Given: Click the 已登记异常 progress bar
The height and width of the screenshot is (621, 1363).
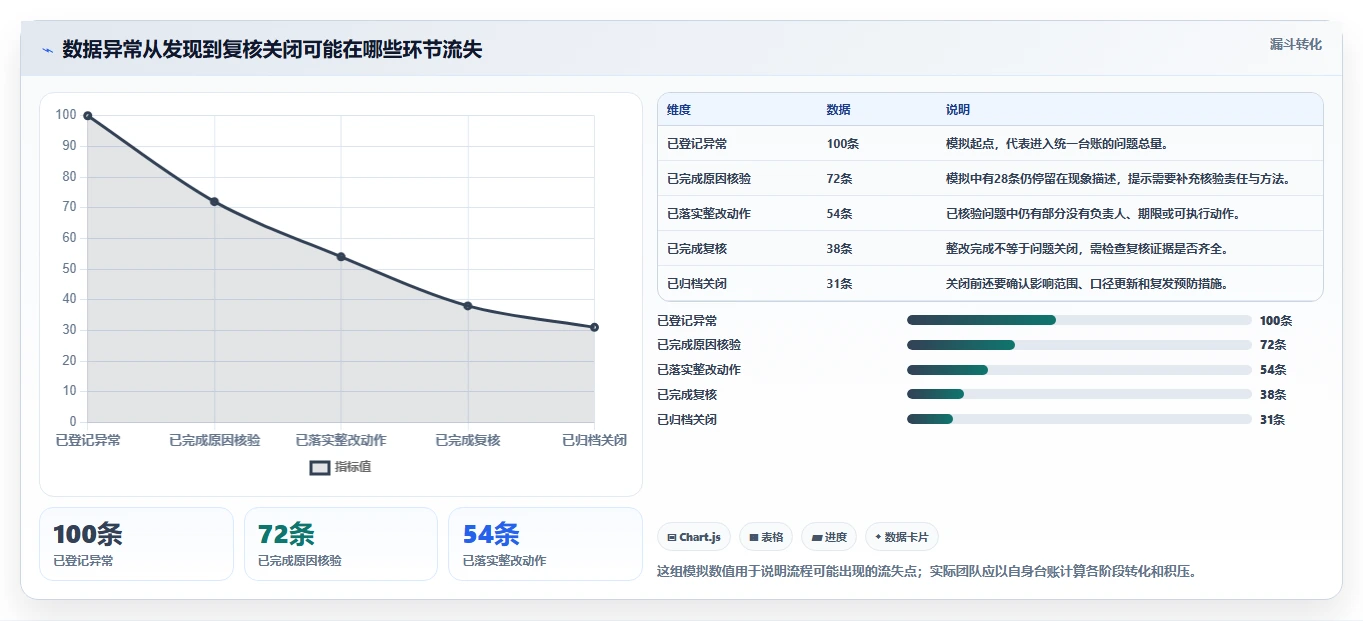Looking at the screenshot, I should (1079, 320).
